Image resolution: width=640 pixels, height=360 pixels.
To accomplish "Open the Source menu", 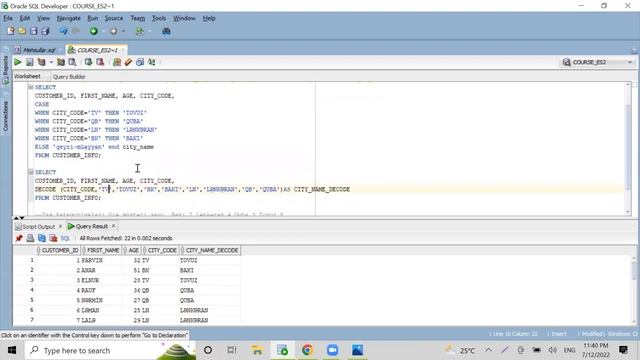I will pos(114,18).
